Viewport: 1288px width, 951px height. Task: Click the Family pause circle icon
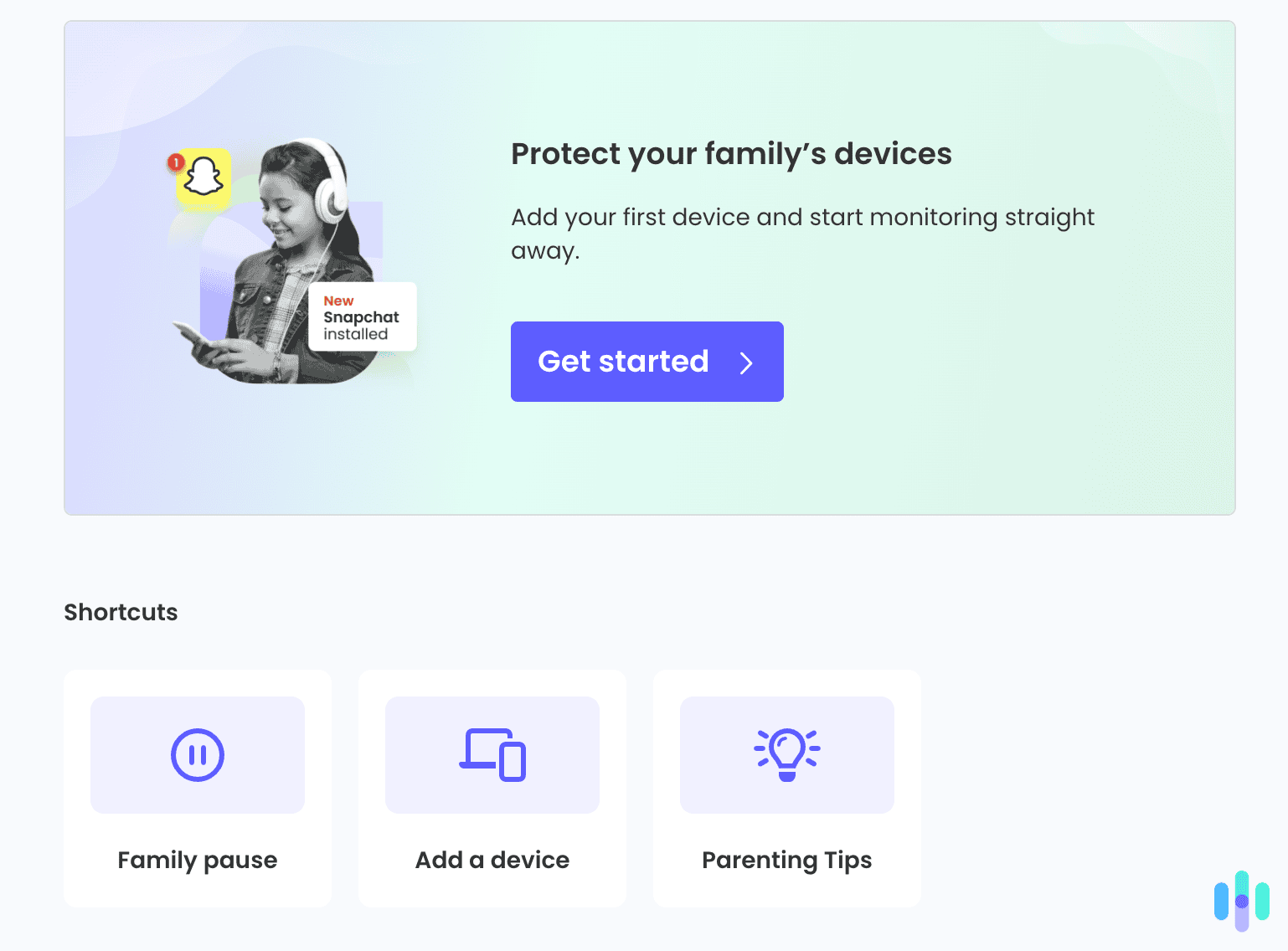pyautogui.click(x=198, y=755)
